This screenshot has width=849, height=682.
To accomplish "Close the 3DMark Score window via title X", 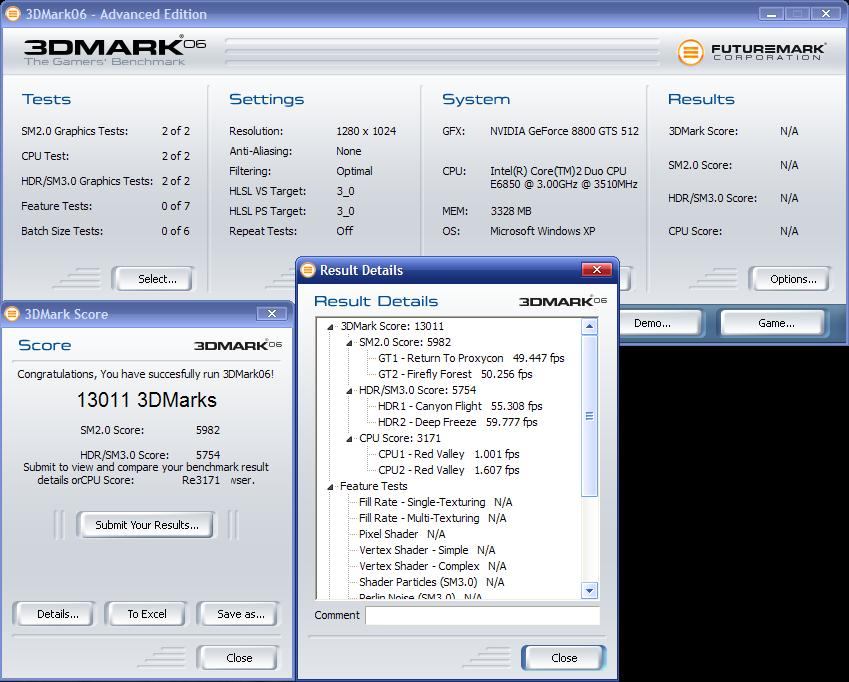I will (x=272, y=313).
